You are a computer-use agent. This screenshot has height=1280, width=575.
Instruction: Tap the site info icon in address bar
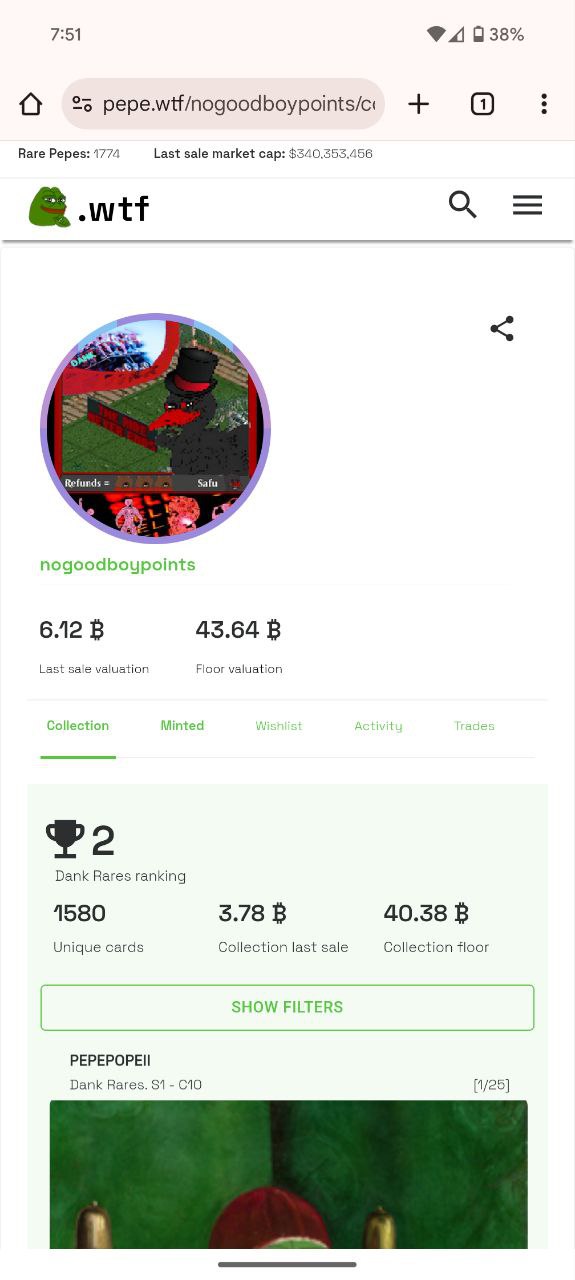pos(82,104)
